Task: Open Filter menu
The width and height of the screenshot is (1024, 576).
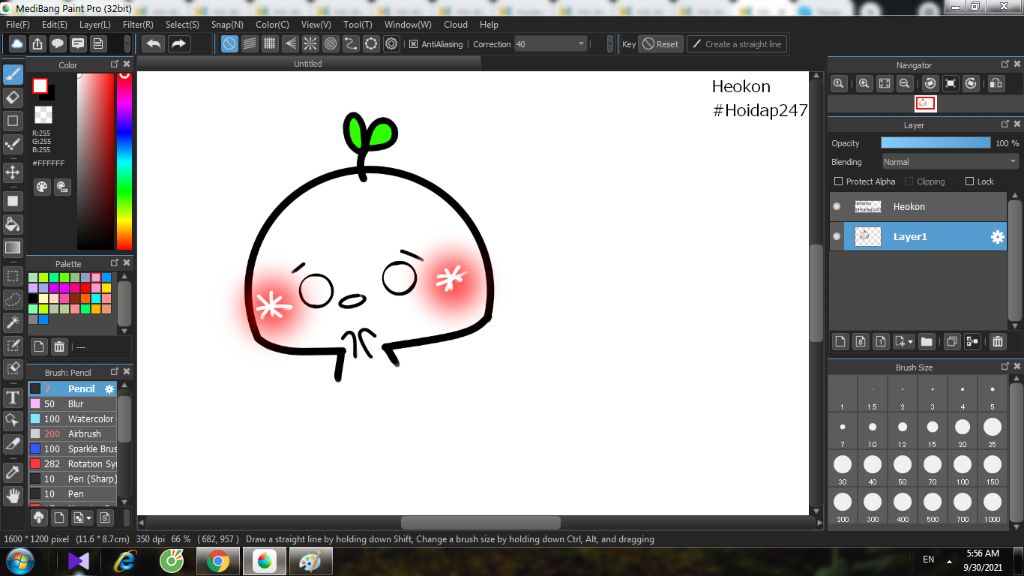Action: tap(138, 25)
